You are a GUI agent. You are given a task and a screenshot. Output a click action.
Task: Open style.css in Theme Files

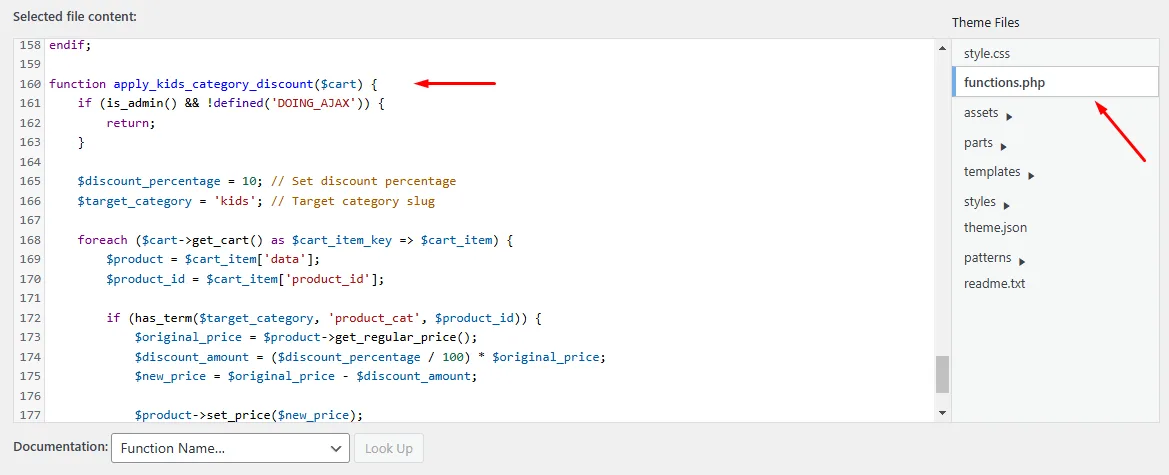pos(986,54)
